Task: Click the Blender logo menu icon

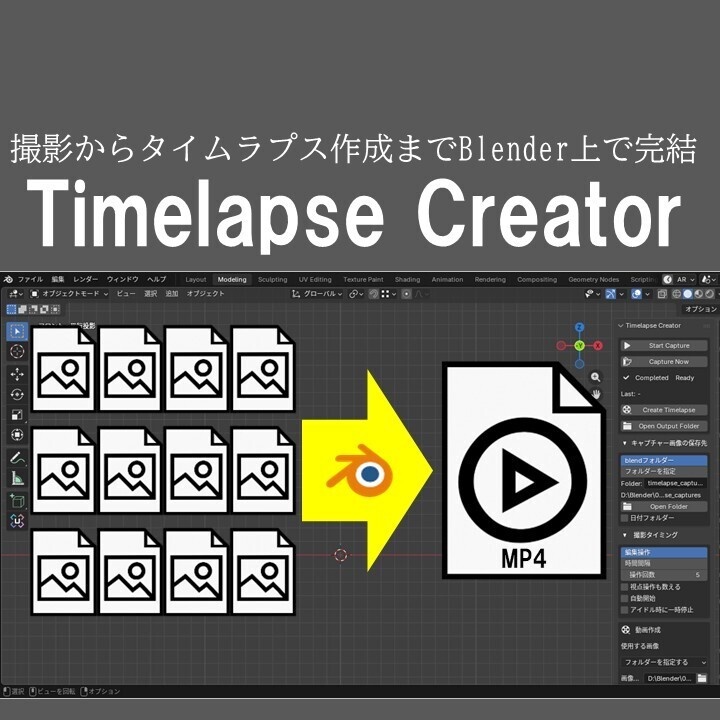Action: [x=8, y=279]
